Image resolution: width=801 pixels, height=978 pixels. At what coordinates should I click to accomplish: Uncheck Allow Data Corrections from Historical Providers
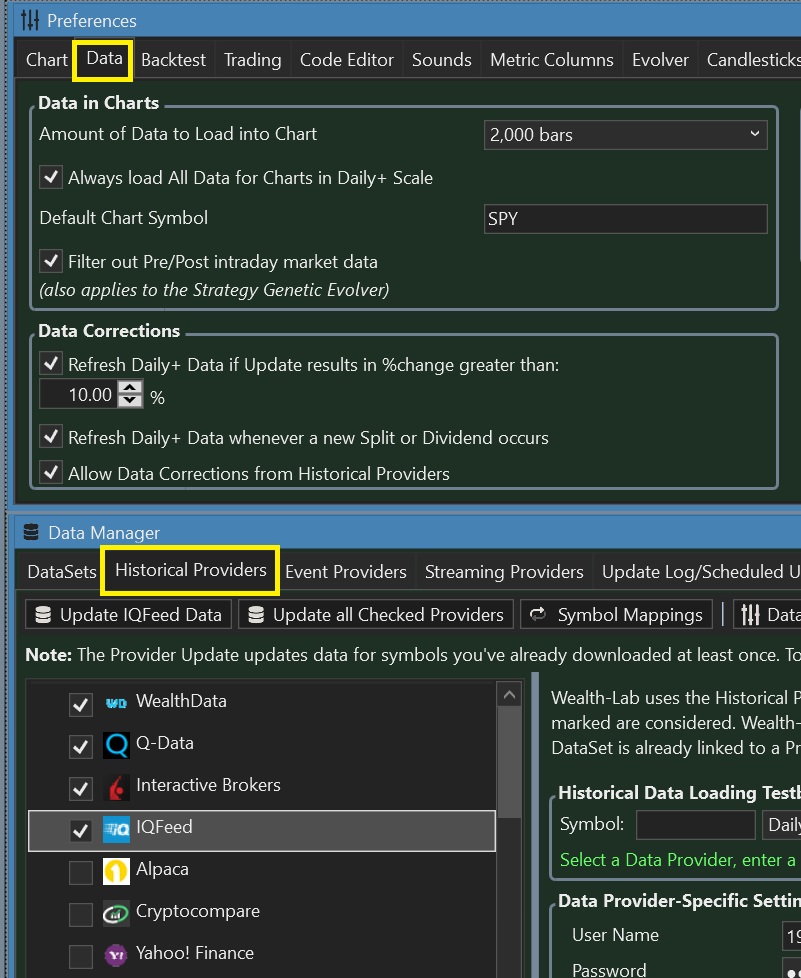[51, 473]
